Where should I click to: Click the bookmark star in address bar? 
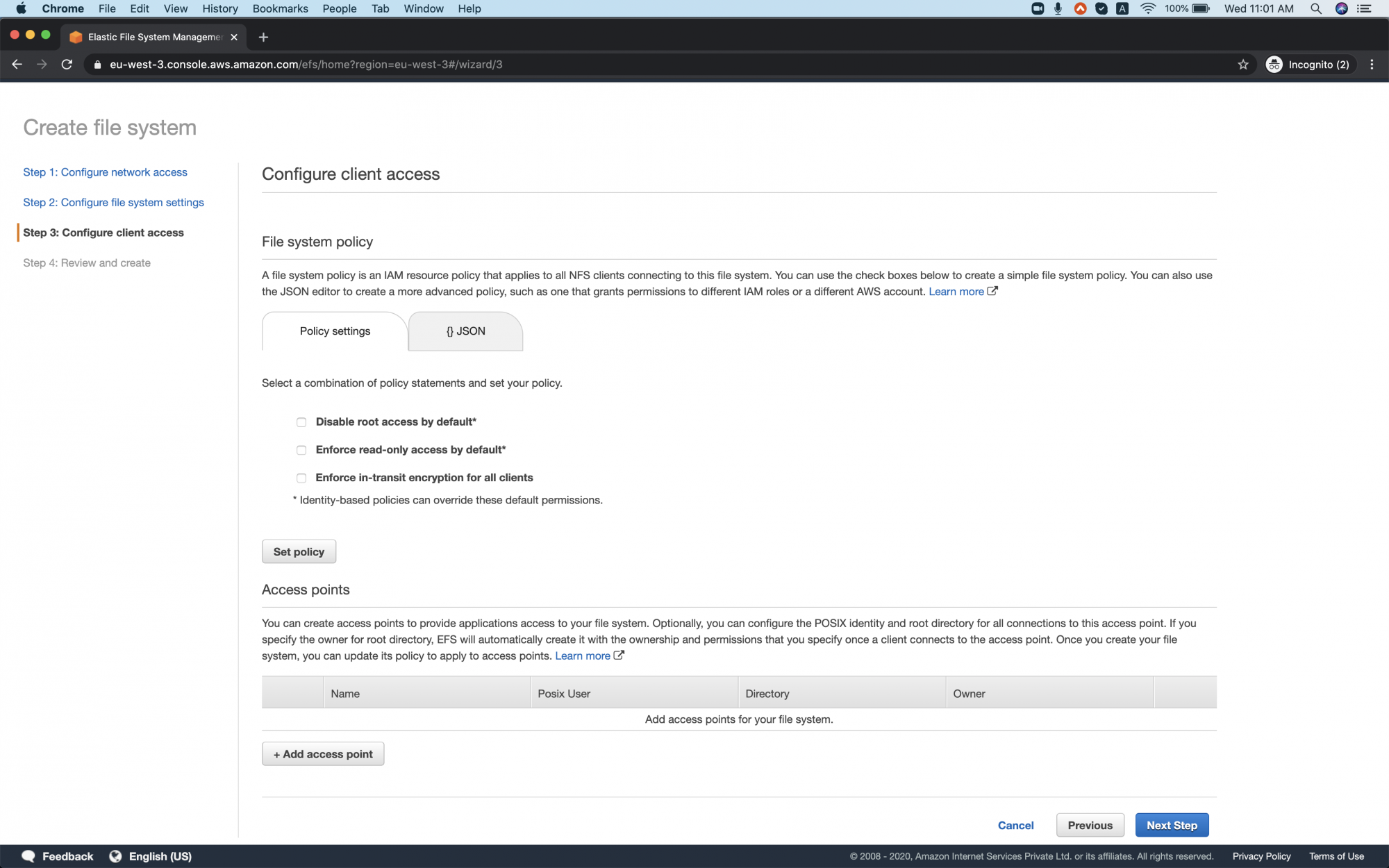pos(1242,64)
